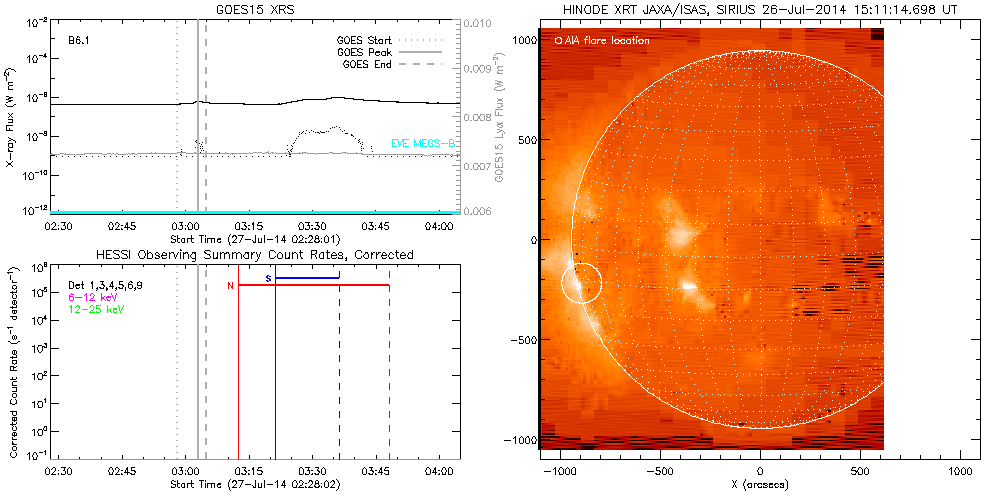Click the red N interval marker label

(230, 286)
